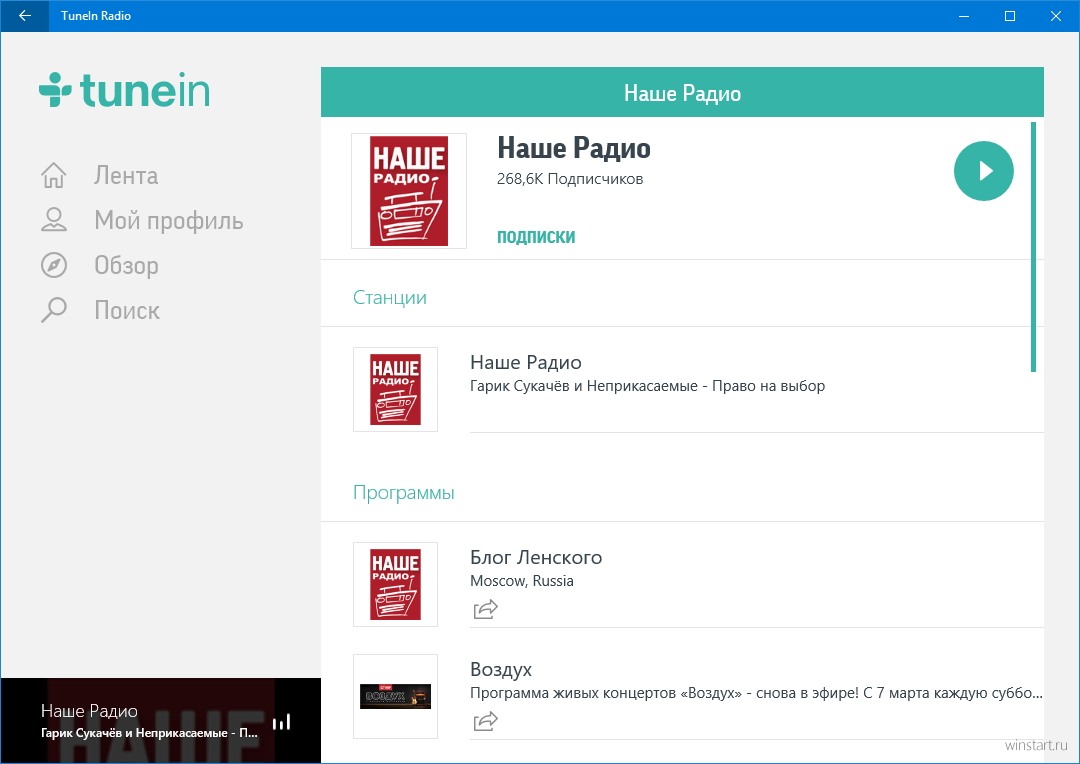Click the compass icon beside Обзор
This screenshot has width=1080, height=764.
pos(53,265)
